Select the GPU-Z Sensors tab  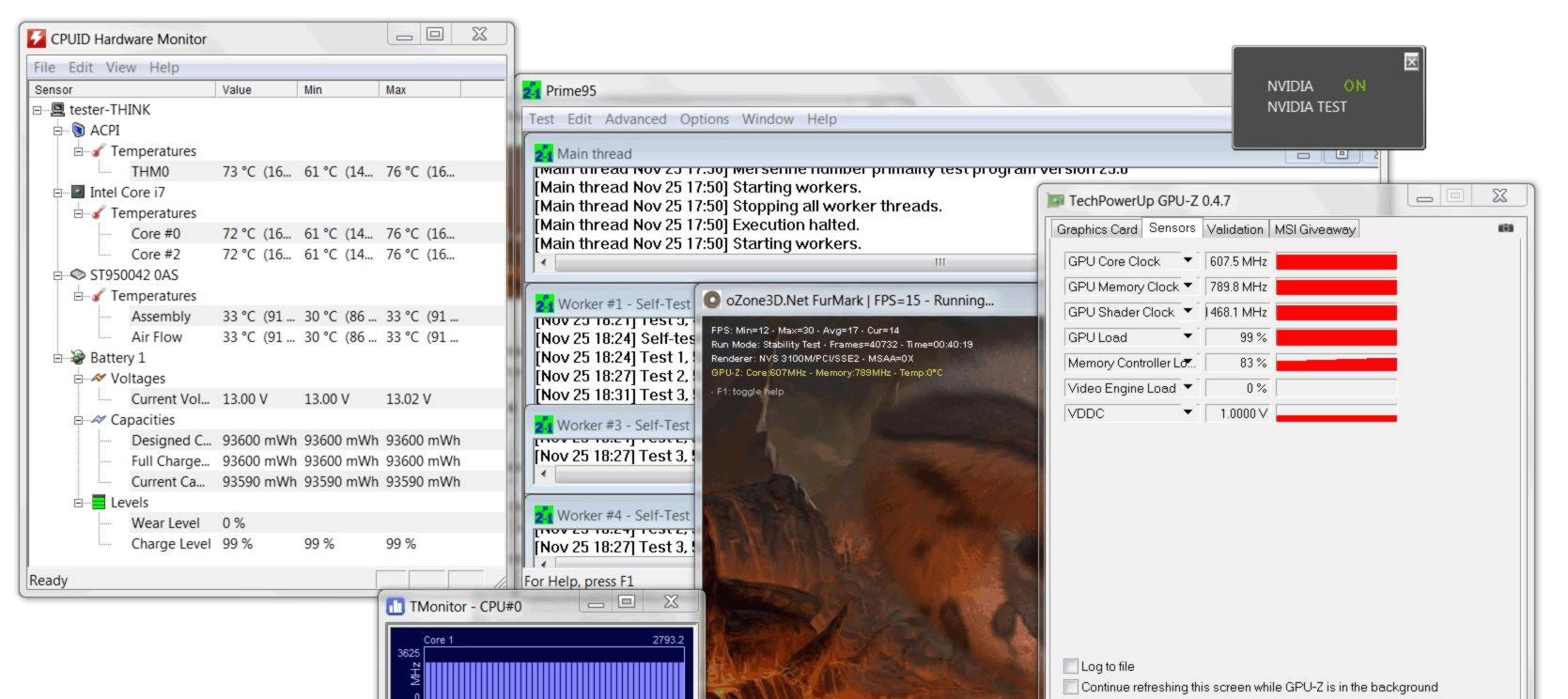(1172, 227)
